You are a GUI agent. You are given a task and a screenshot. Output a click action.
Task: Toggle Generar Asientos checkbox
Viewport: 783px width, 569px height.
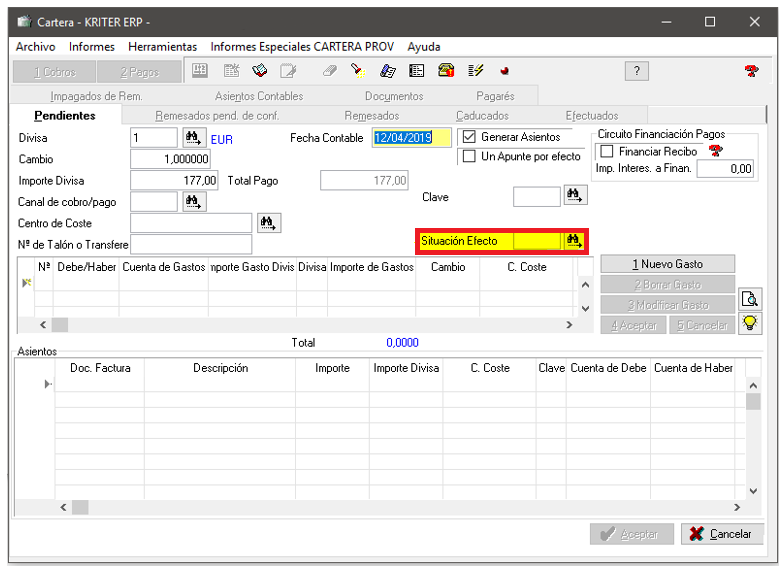point(469,137)
